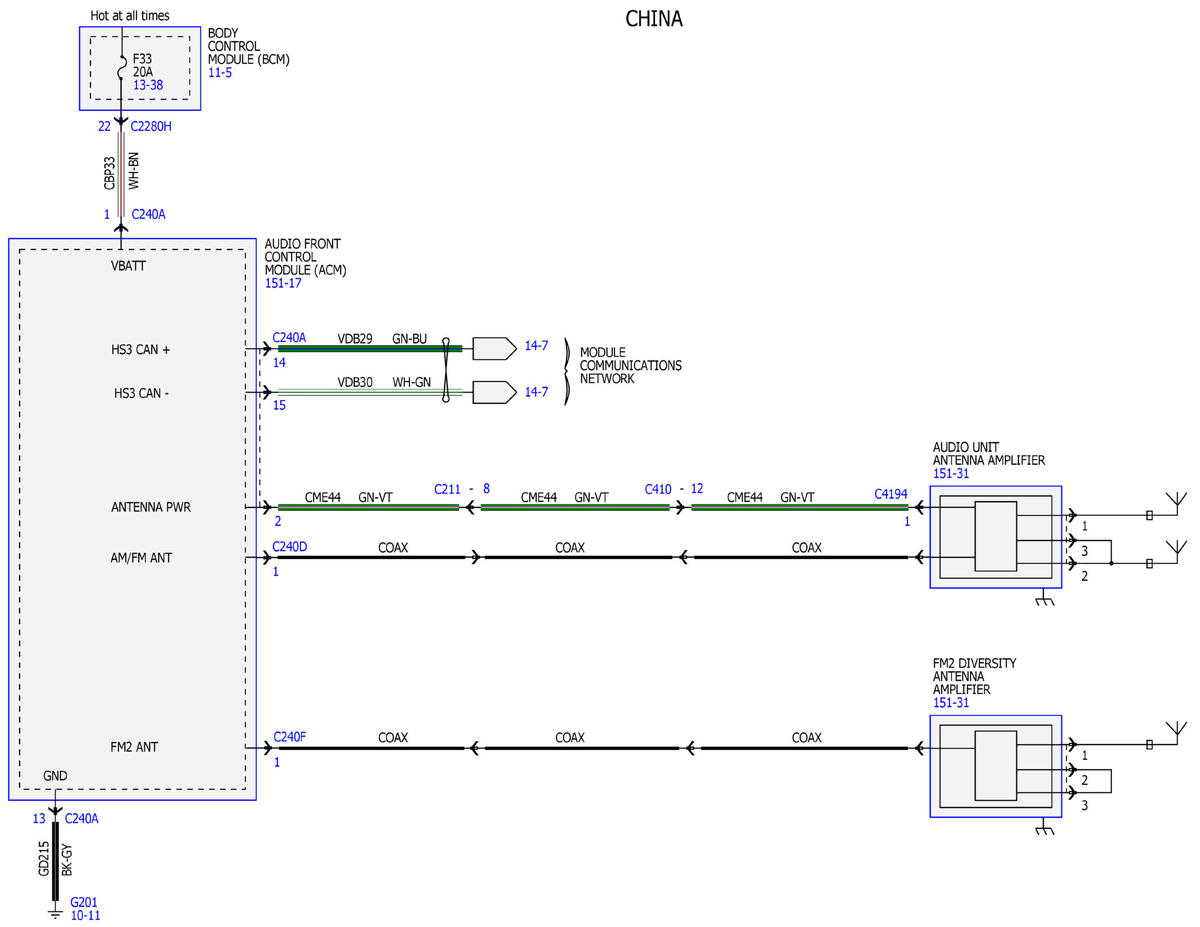
Task: Select the GD215 ground wire label
Action: pyautogui.click(x=44, y=860)
